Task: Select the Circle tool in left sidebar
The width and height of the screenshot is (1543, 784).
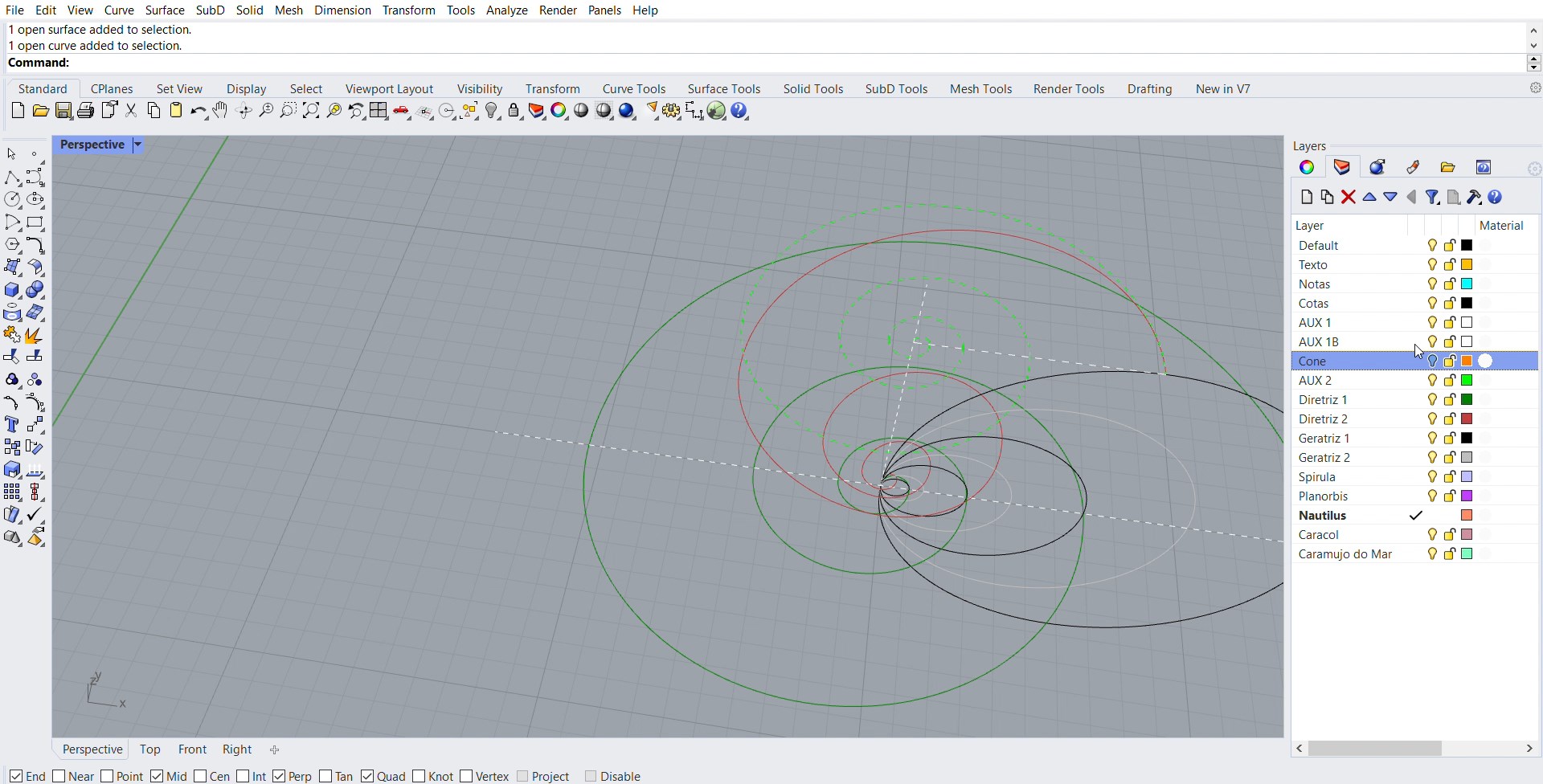Action: tap(12, 199)
